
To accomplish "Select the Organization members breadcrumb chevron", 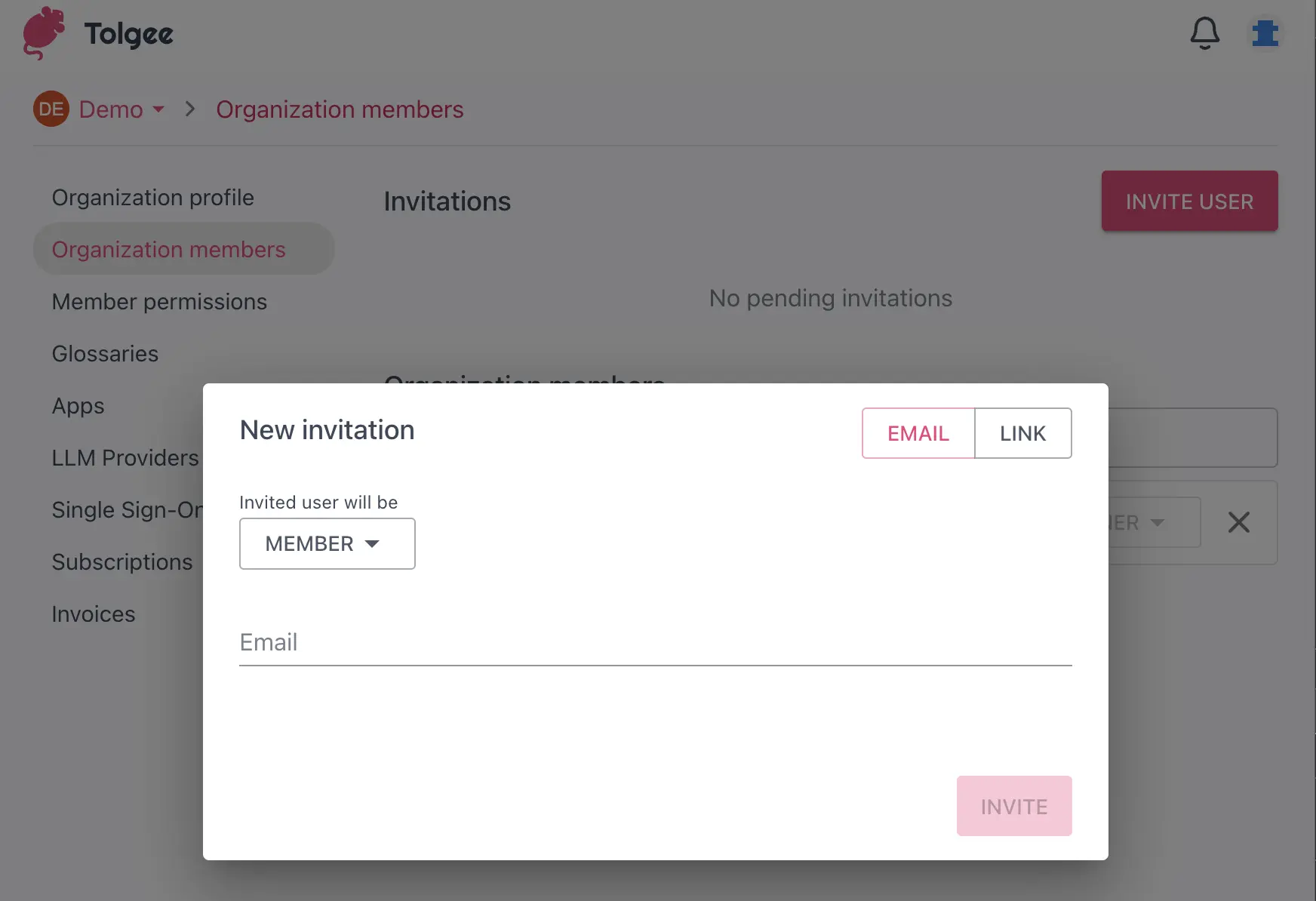I will (190, 109).
